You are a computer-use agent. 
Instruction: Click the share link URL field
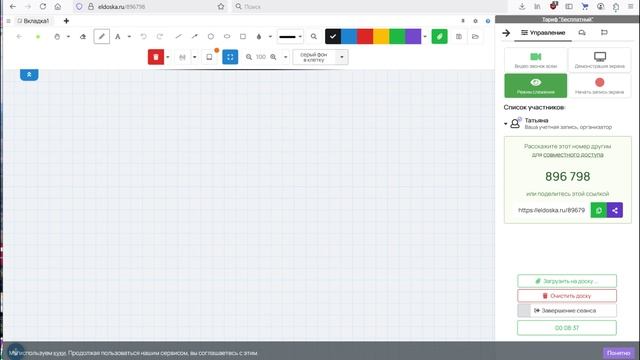551,210
